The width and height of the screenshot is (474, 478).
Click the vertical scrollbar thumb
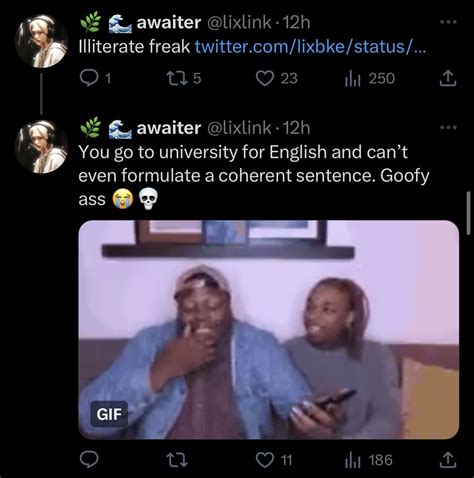click(x=469, y=213)
